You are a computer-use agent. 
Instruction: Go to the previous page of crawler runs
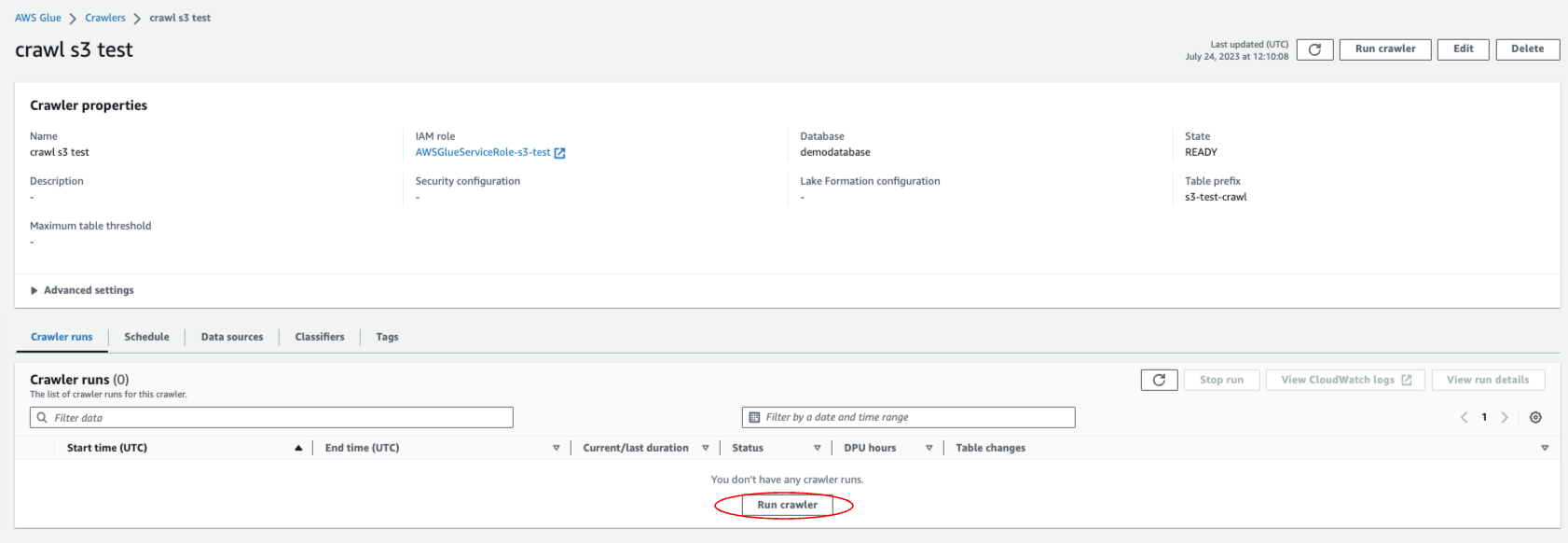pyautogui.click(x=1464, y=417)
